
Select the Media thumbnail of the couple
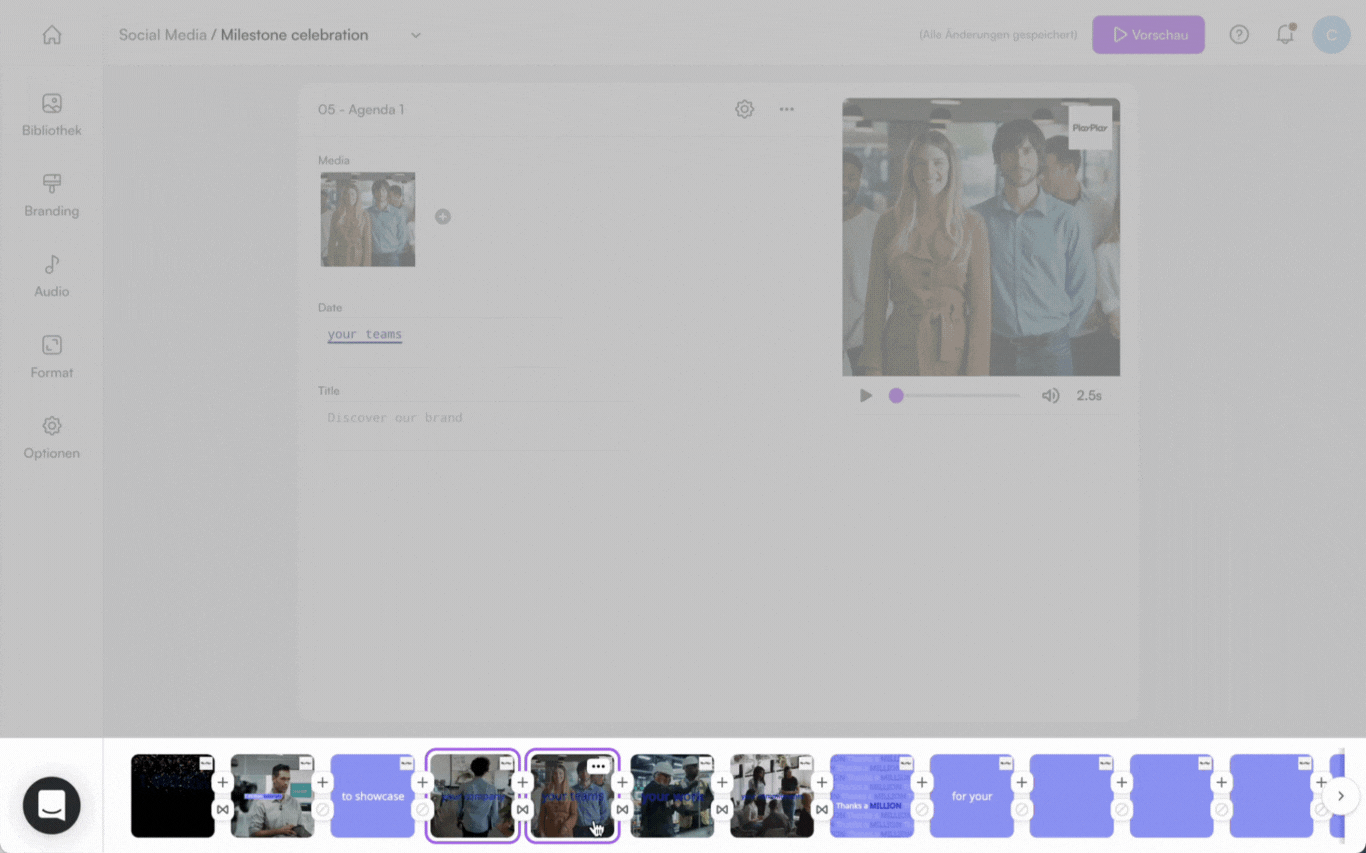(x=368, y=220)
